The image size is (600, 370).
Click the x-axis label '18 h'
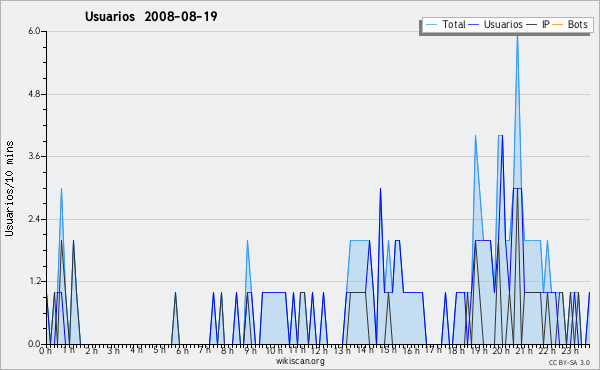(456, 351)
